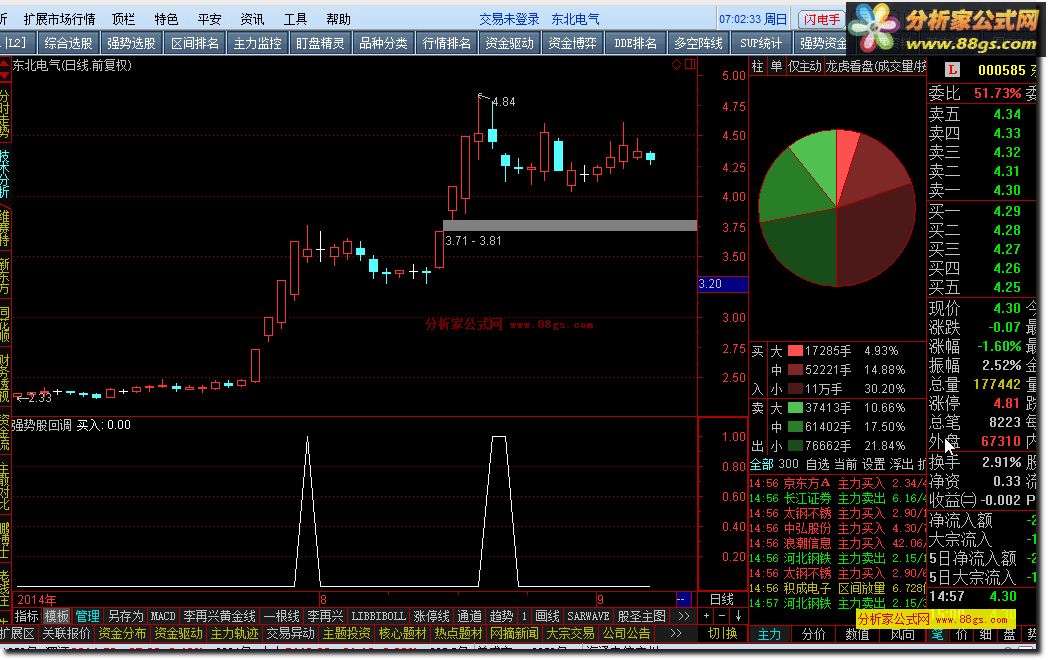Open the 关联报价 tab
Viewport: 1048px width, 660px height.
point(66,633)
